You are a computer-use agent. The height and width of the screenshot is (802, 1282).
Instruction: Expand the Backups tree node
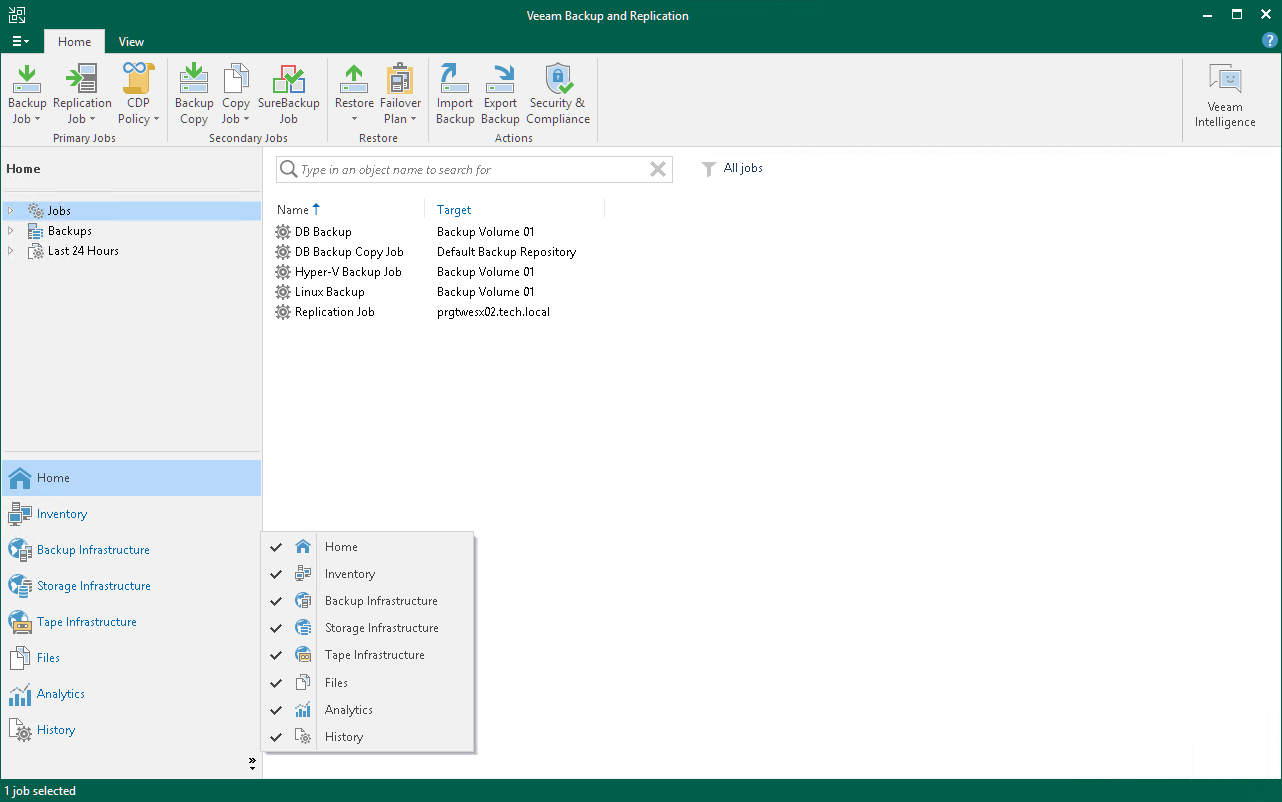click(x=11, y=231)
